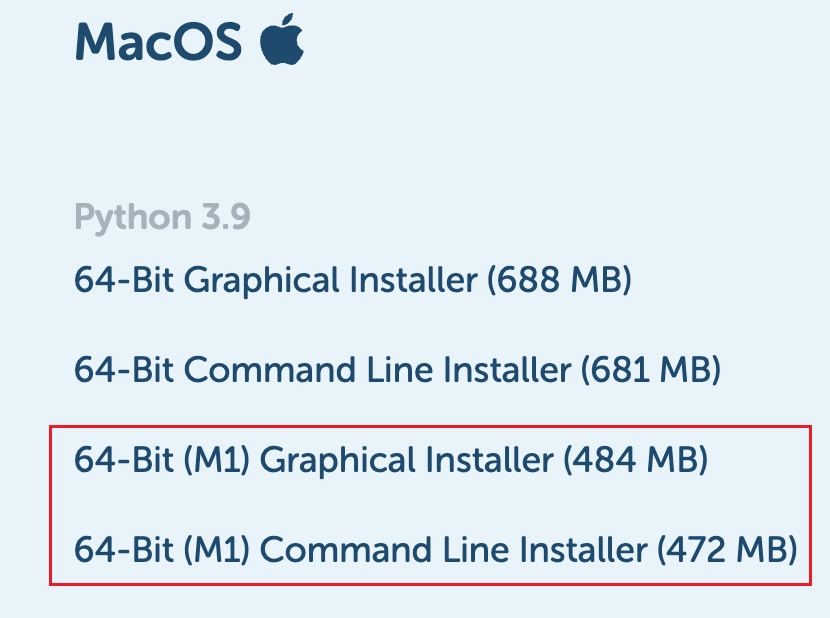Click the Apple logo icon
Image resolution: width=830 pixels, height=618 pixels.
(x=281, y=41)
